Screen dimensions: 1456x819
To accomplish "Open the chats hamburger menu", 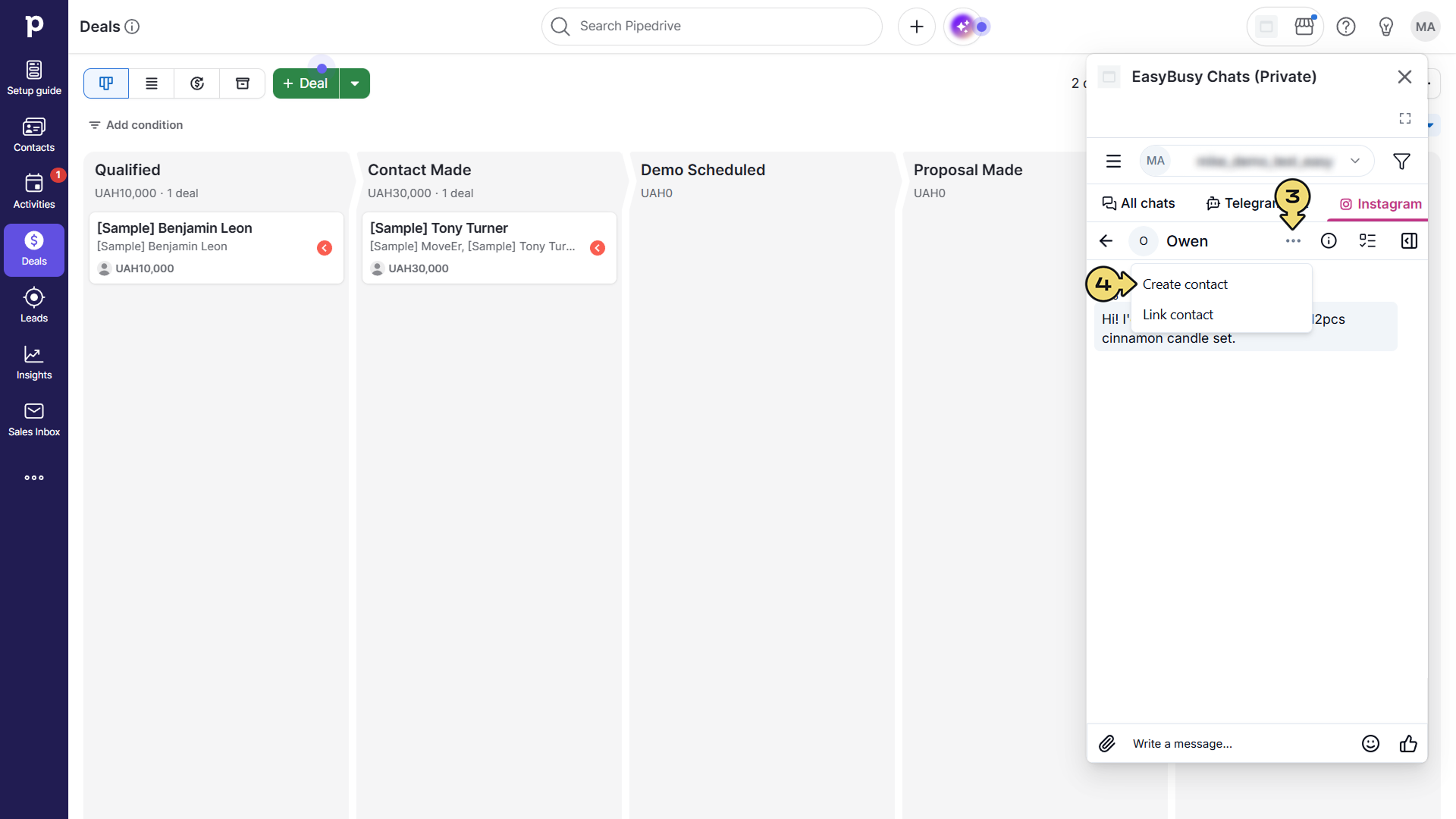I will click(1113, 161).
